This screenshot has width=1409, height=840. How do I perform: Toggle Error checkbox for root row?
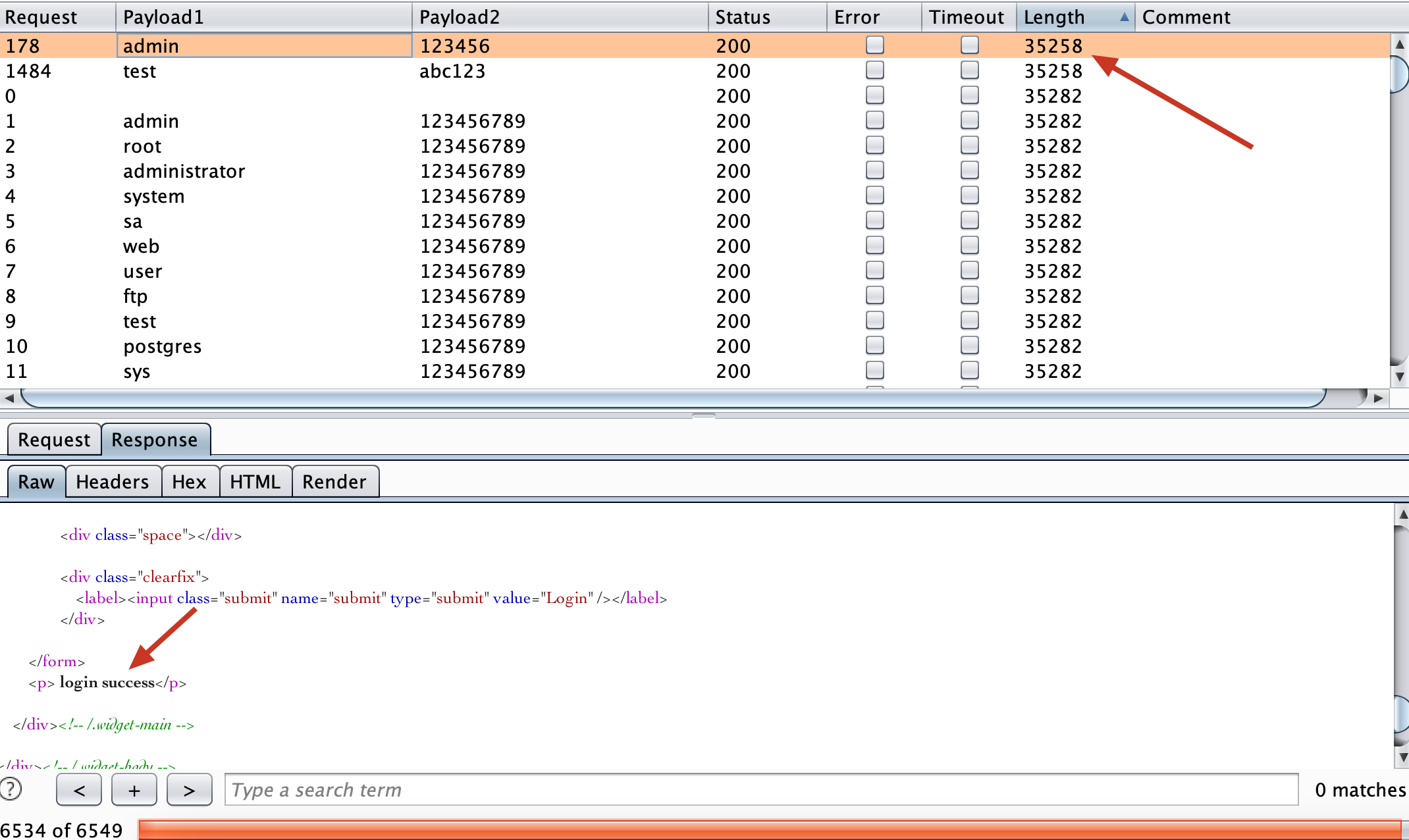tap(874, 145)
